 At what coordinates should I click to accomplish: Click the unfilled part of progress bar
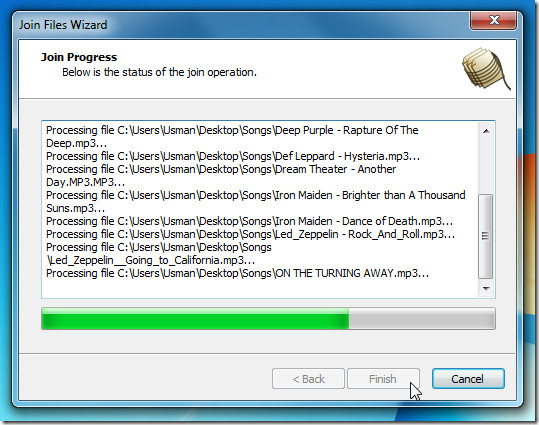point(422,319)
